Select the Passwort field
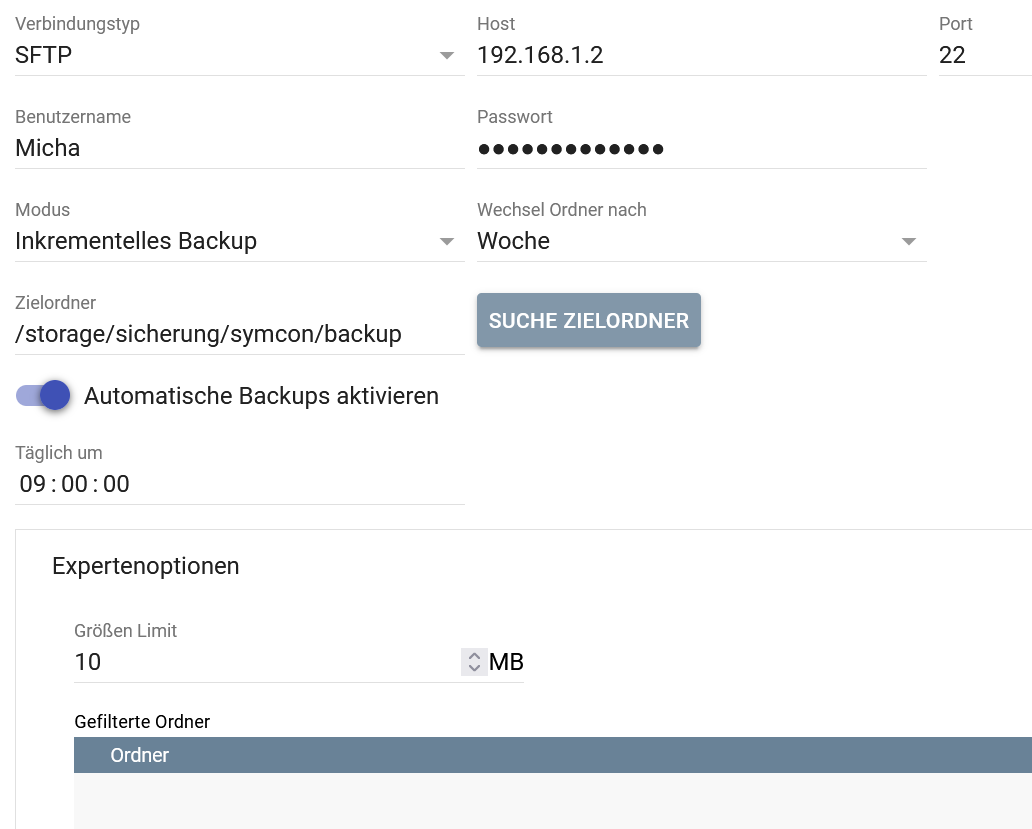The width and height of the screenshot is (1032, 829). (x=700, y=148)
